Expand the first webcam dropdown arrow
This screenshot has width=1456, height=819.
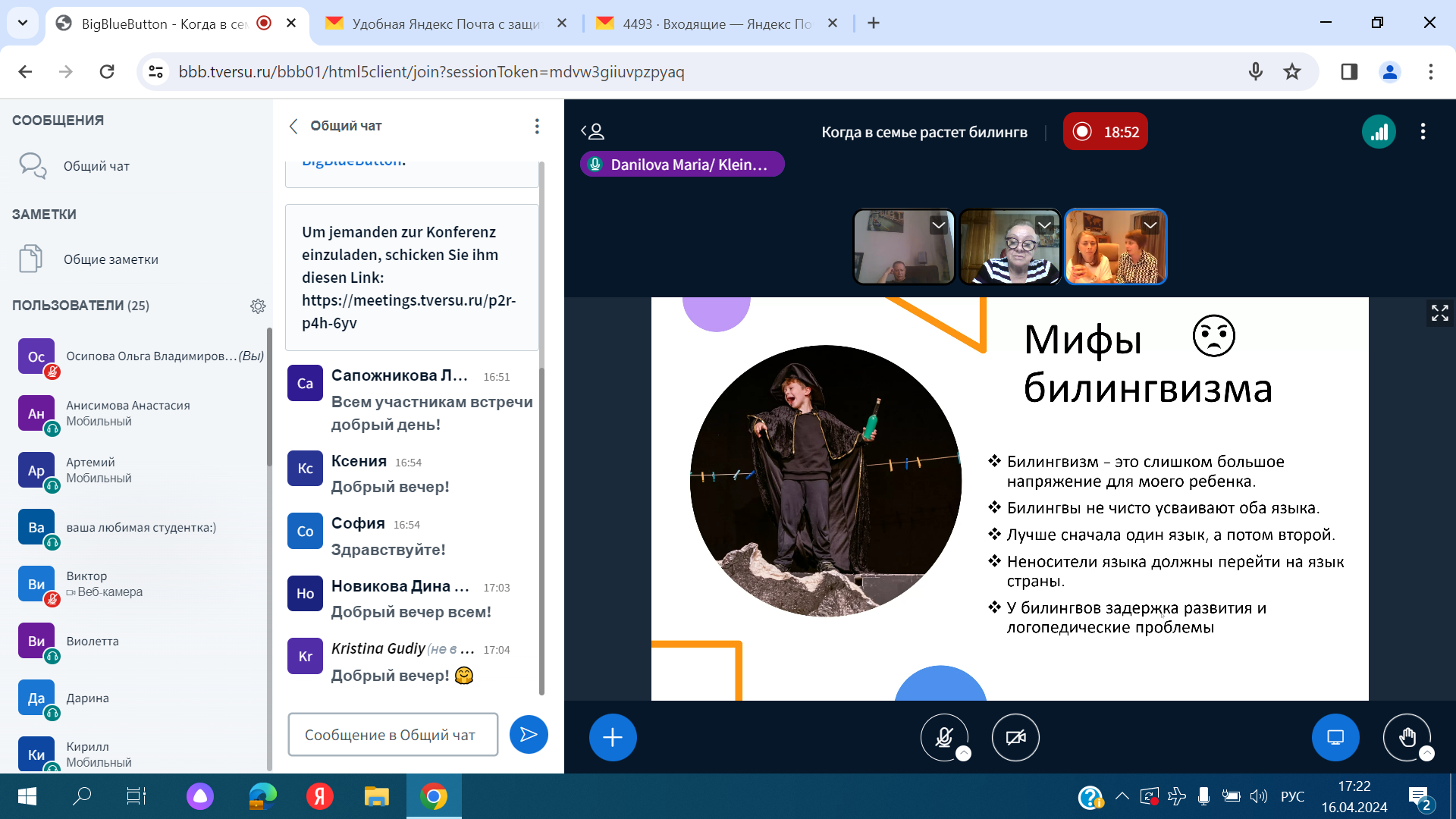[x=939, y=225]
